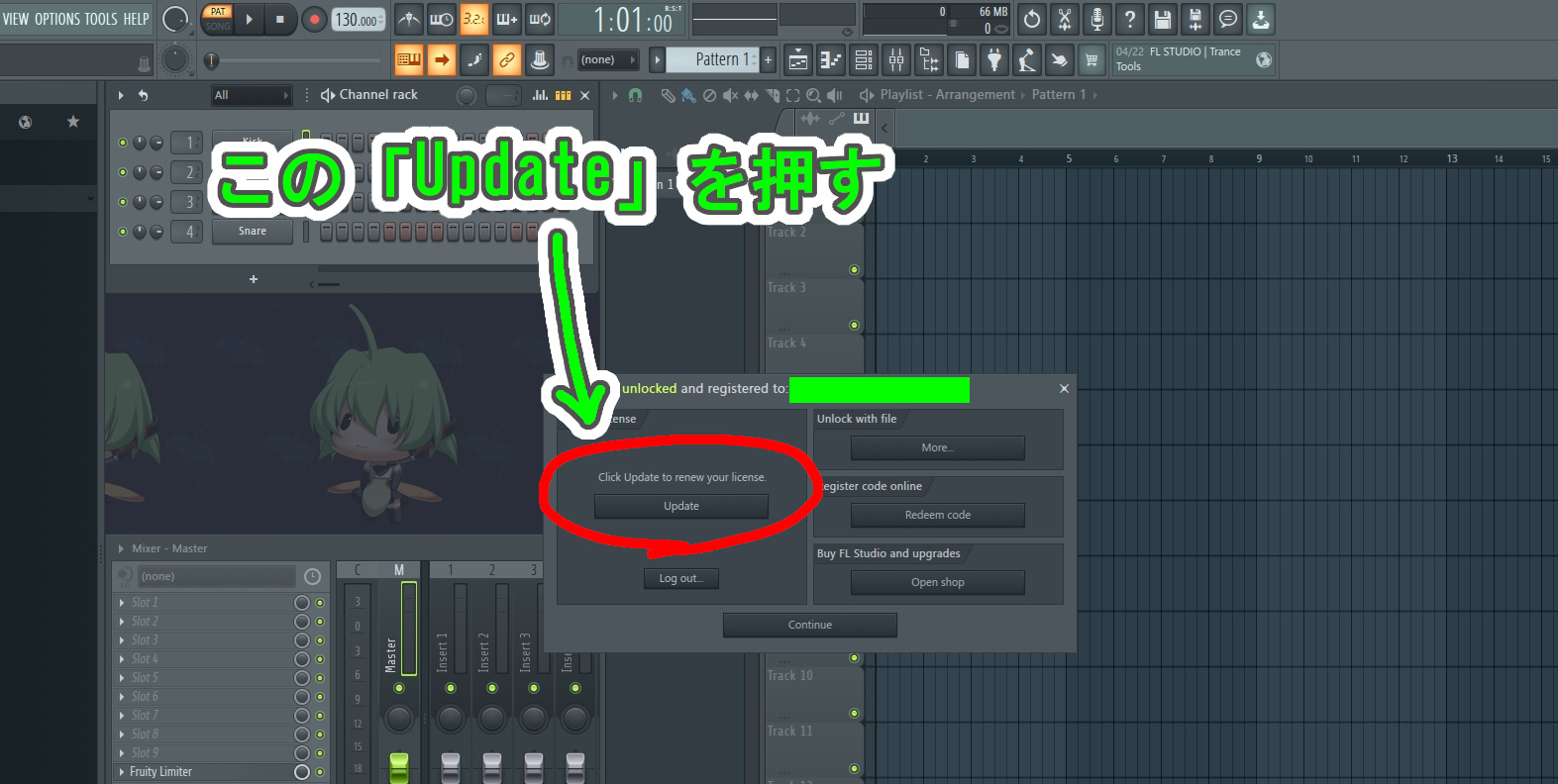Open the undo history icon
This screenshot has width=1558, height=784.
[x=1032, y=19]
